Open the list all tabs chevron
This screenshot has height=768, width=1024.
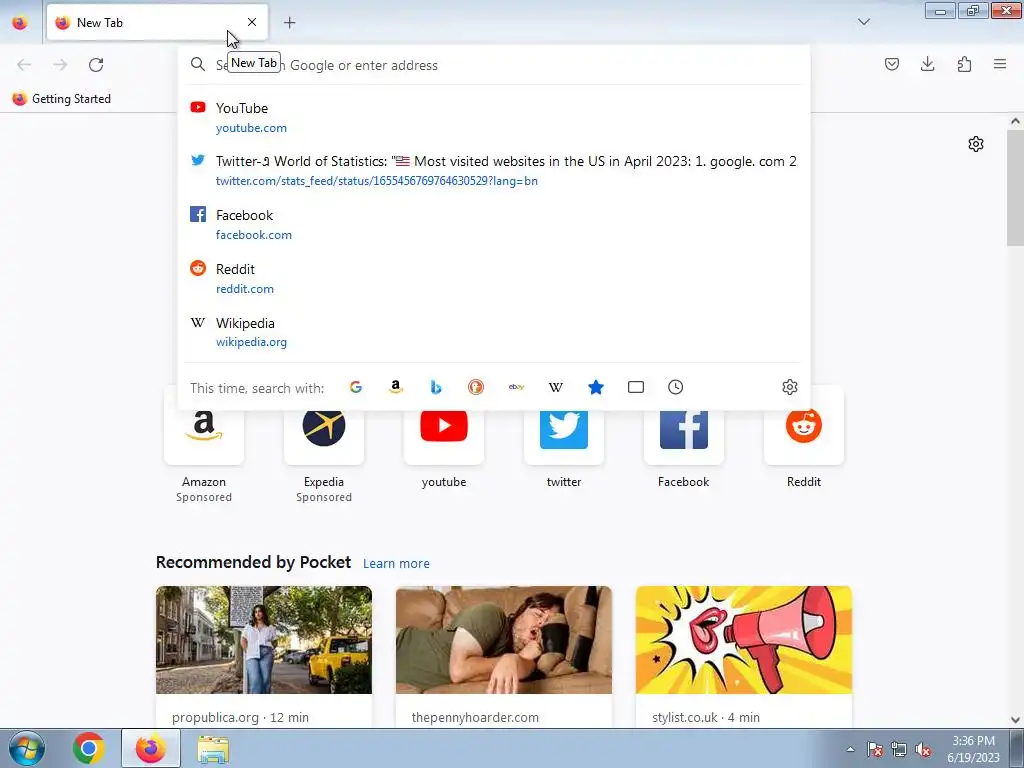864,22
